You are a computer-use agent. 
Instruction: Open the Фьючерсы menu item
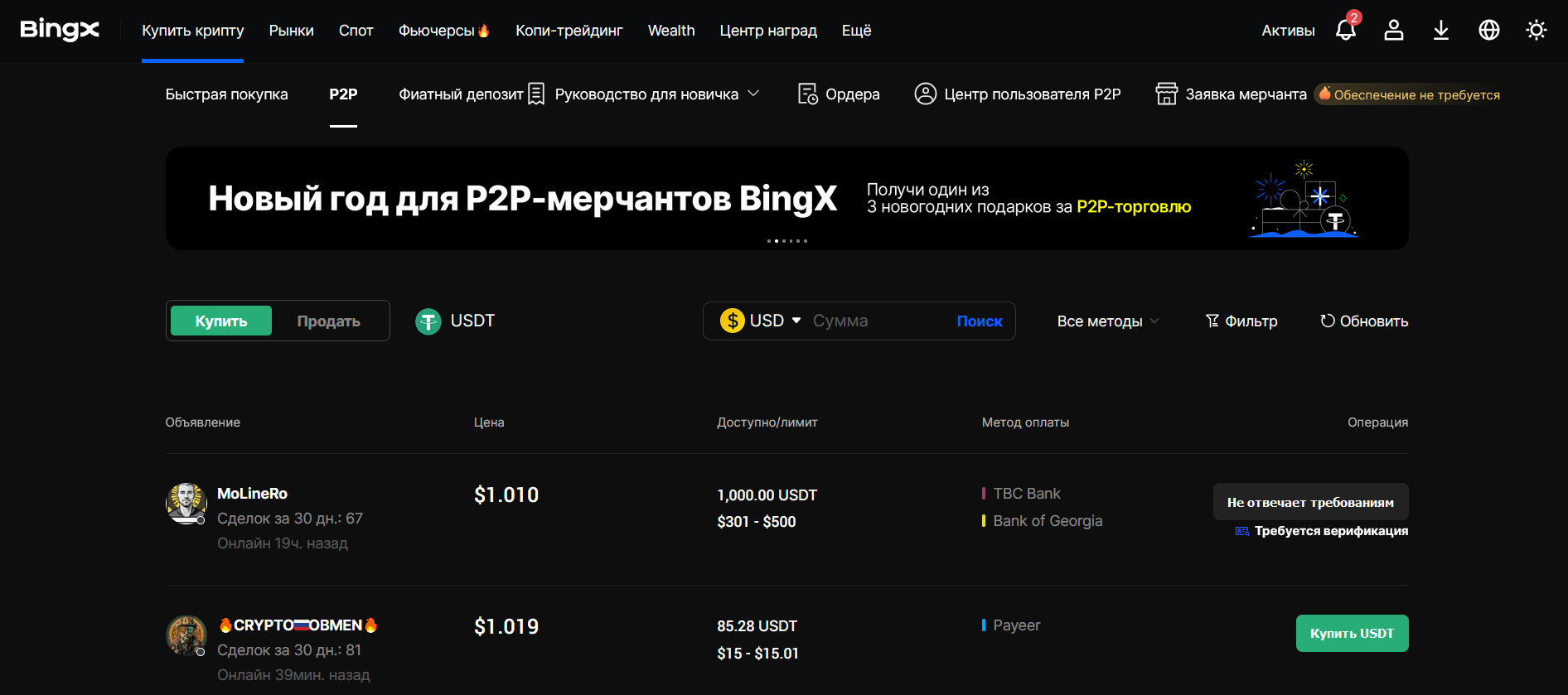(443, 31)
